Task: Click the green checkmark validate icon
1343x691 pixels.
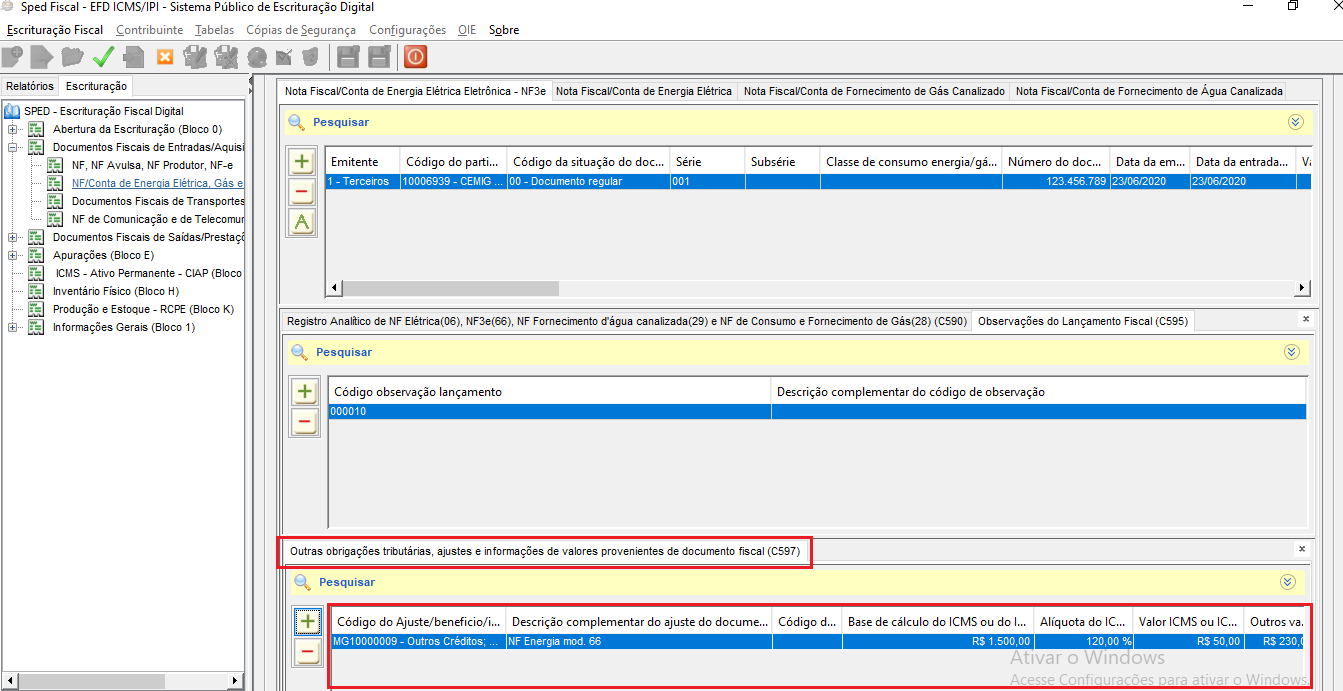Action: [x=103, y=57]
